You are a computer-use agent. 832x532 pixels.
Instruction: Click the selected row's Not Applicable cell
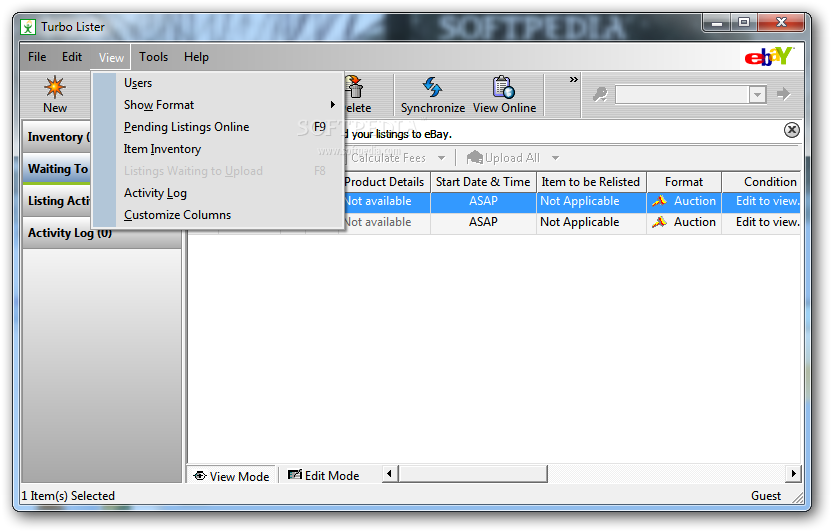[591, 201]
